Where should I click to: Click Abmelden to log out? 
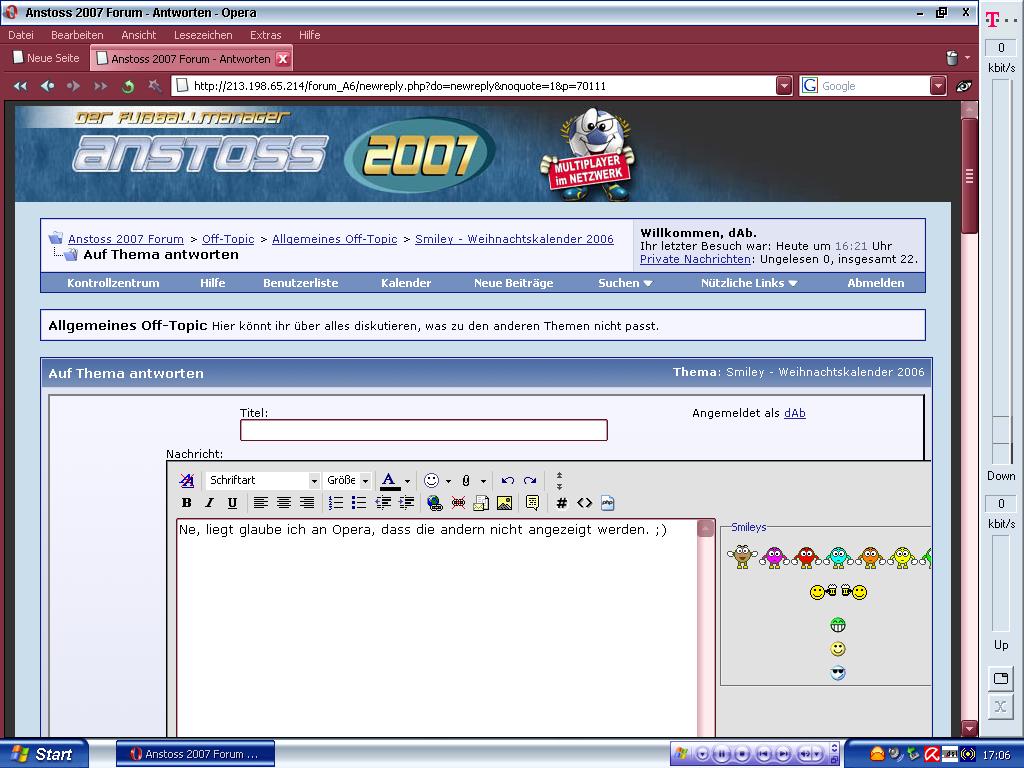876,283
